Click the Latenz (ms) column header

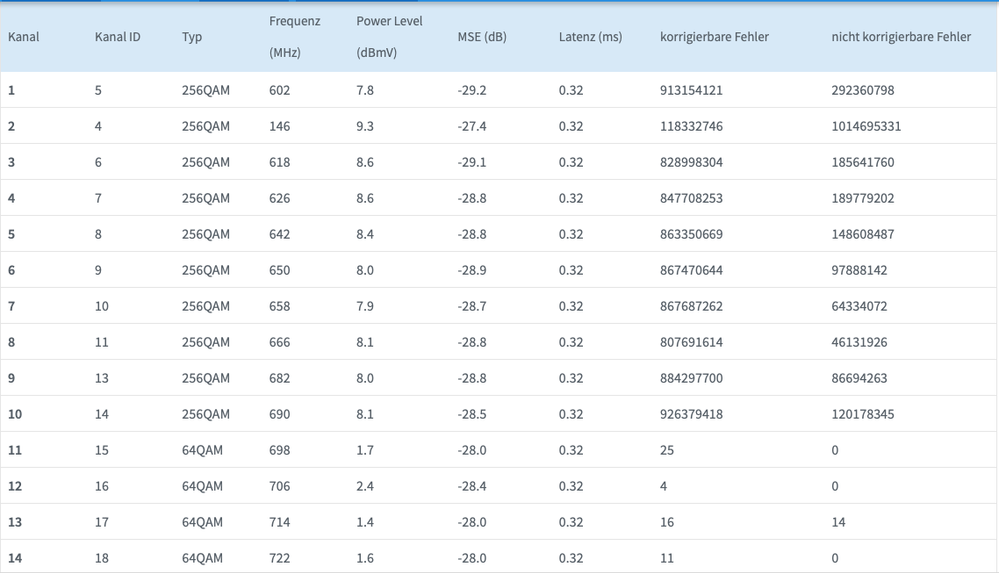(x=590, y=37)
